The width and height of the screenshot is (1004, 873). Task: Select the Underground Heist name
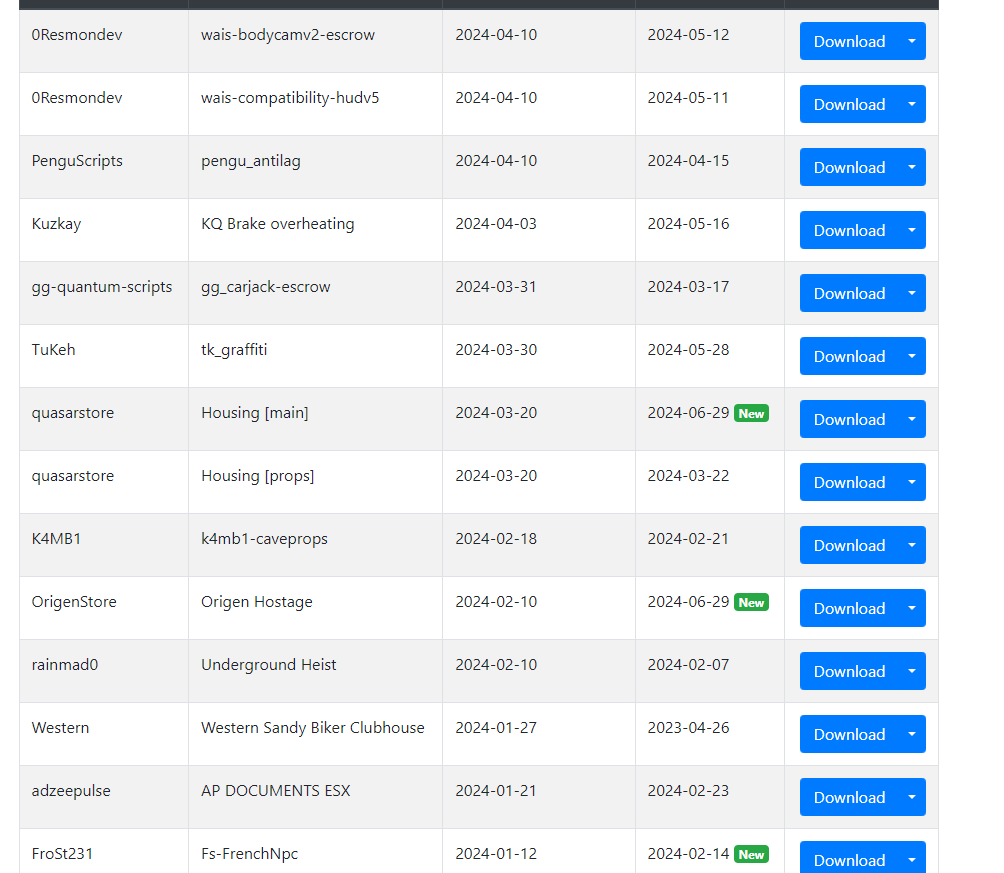coord(268,665)
